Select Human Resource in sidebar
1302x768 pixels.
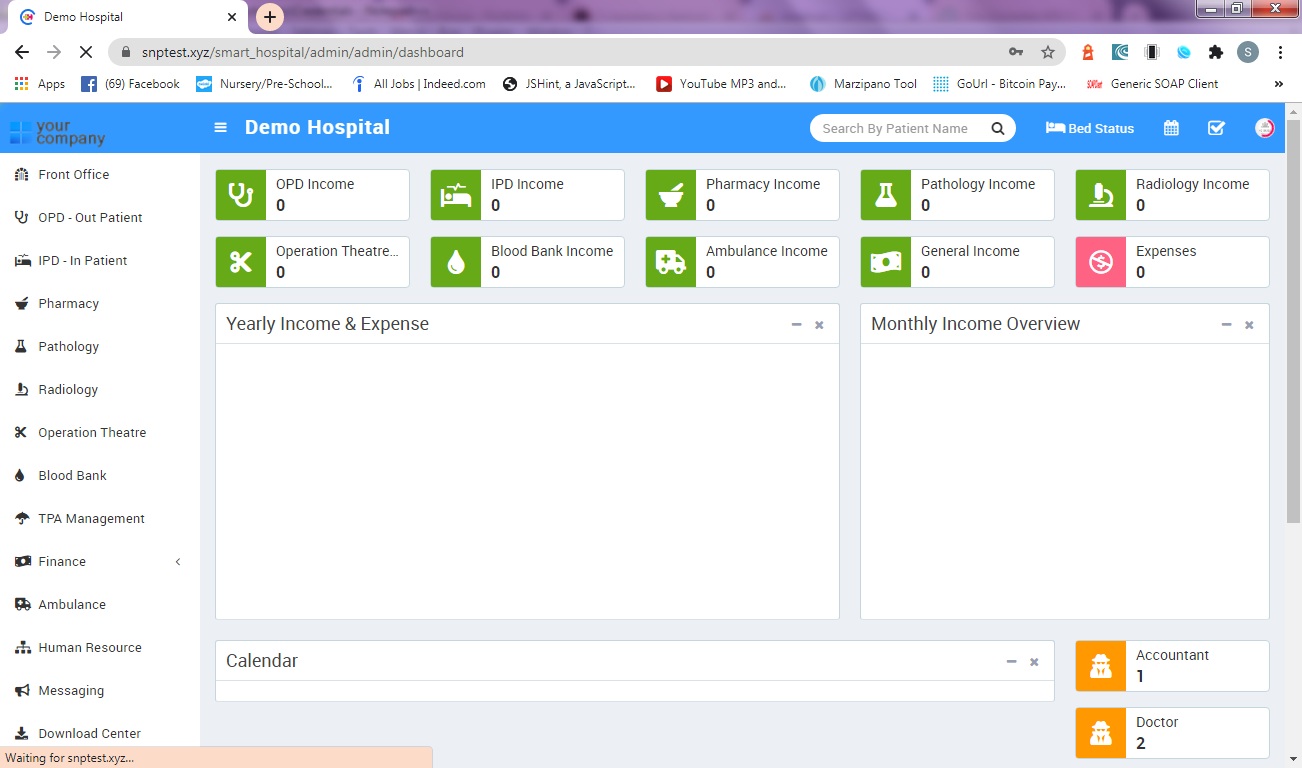89,648
